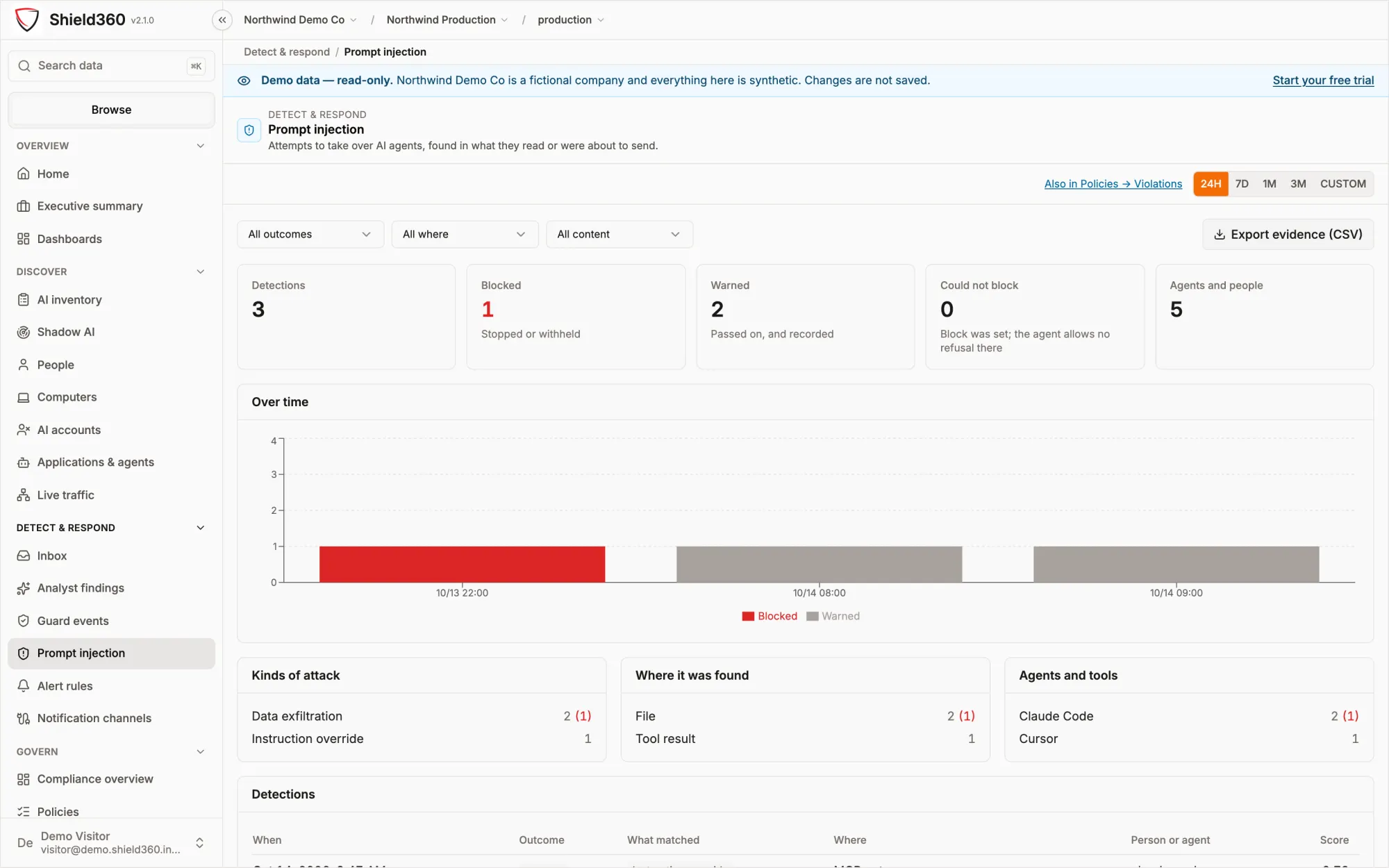Open the All outcomes dropdown
Screen dimensions: 1389x868
point(310,235)
